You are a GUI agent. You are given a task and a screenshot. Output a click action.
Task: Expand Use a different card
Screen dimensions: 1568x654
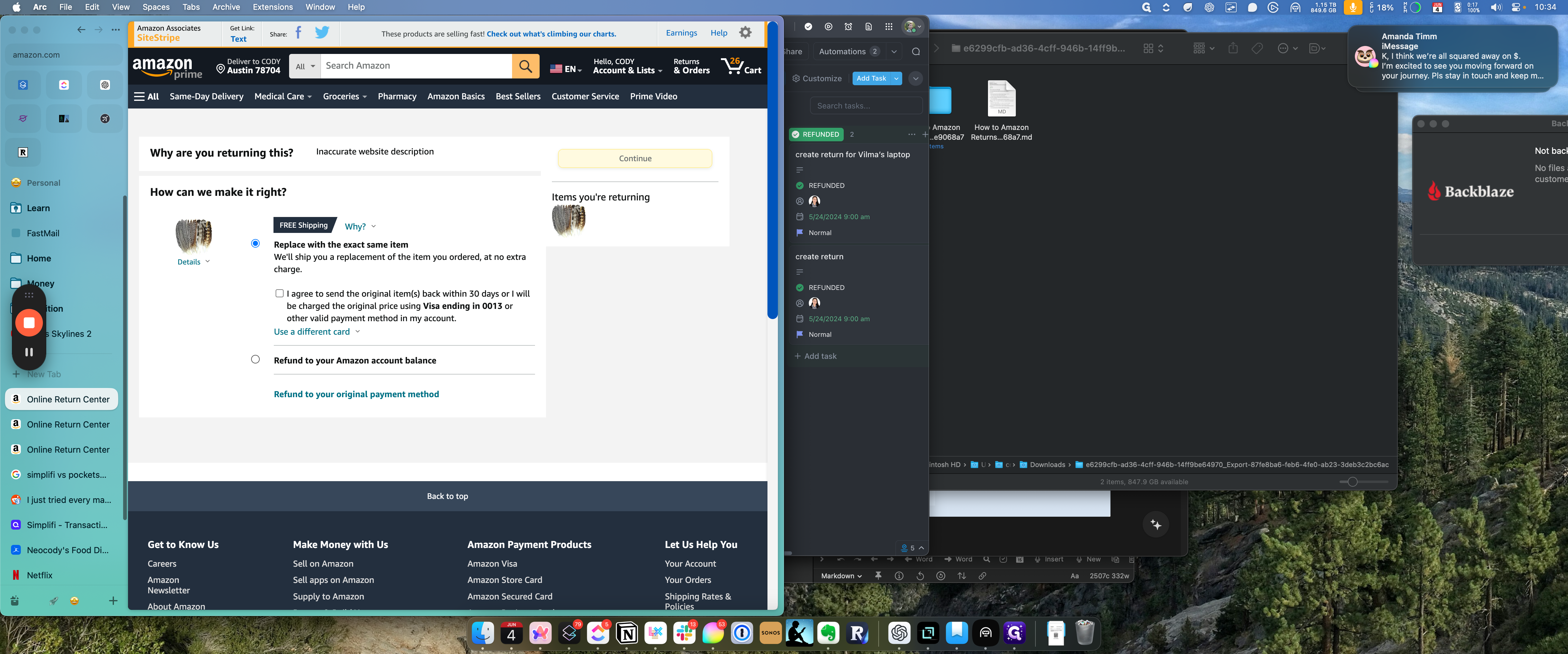(x=317, y=331)
